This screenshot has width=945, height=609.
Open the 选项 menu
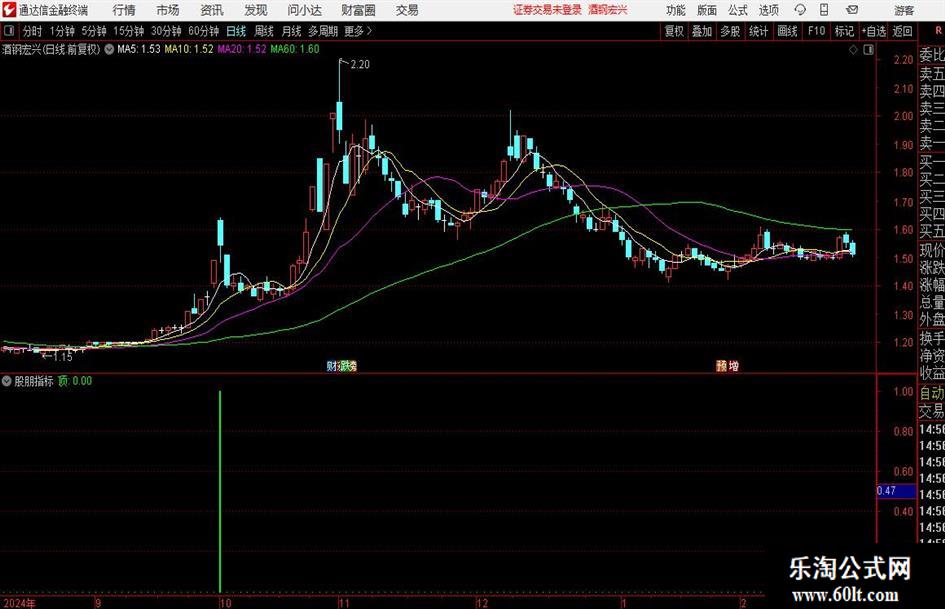[768, 10]
